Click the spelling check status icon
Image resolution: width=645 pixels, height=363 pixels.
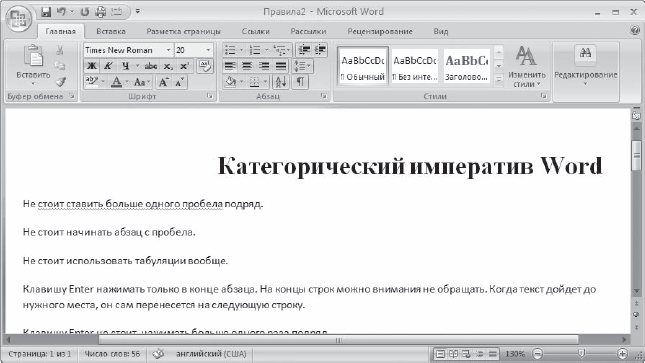coord(158,354)
